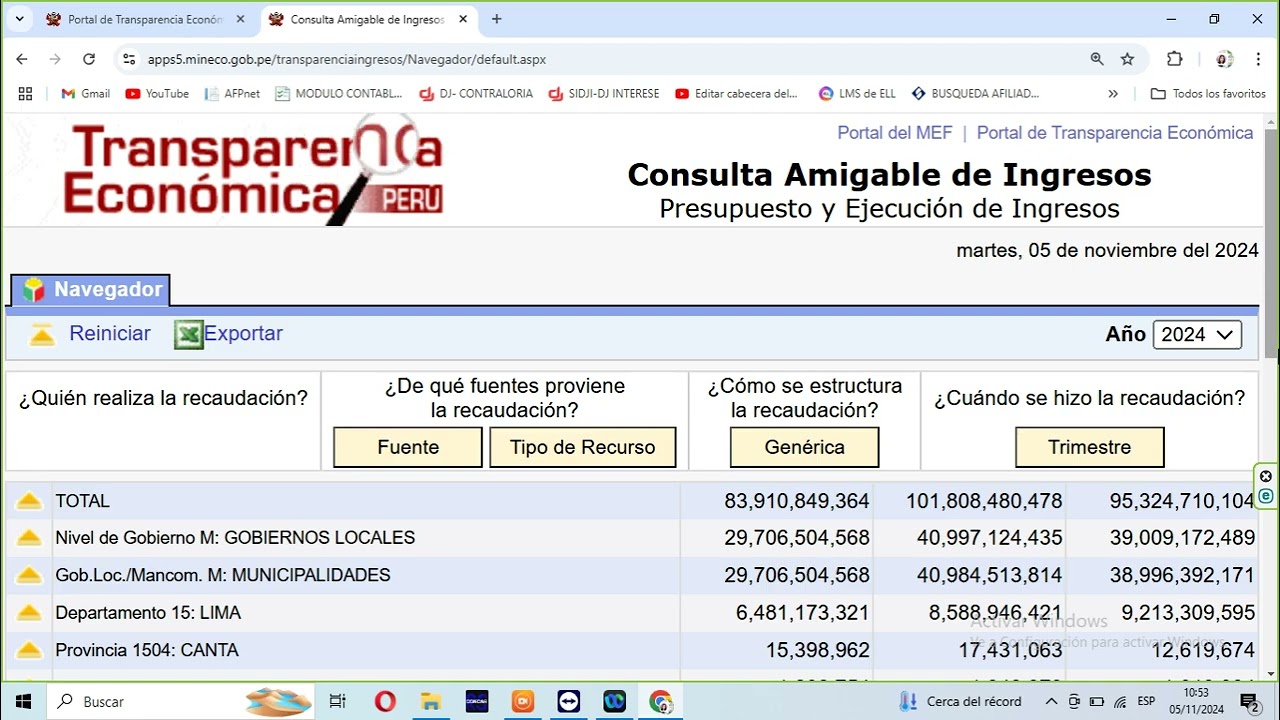Image resolution: width=1280 pixels, height=720 pixels.
Task: Open the BUSQUEDA AFILIAD... bookmark
Action: 975,93
